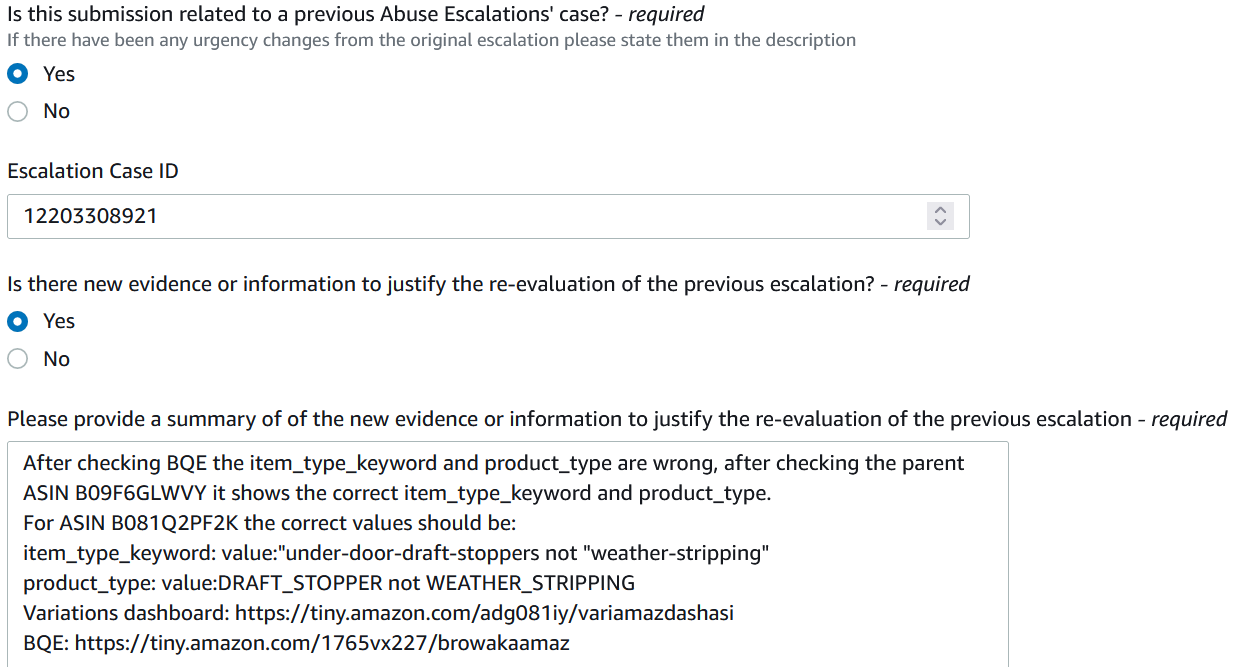This screenshot has width=1244, height=667.
Task: Click the "Is this submission related" question label
Action: [x=356, y=14]
